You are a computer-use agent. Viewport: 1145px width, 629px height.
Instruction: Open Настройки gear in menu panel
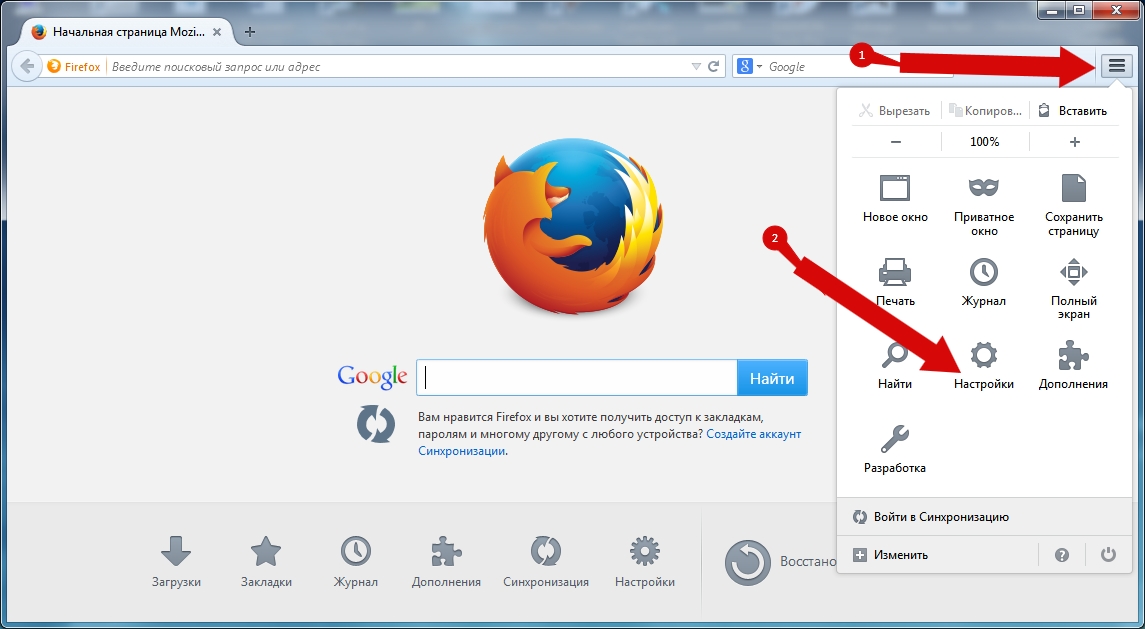(984, 365)
